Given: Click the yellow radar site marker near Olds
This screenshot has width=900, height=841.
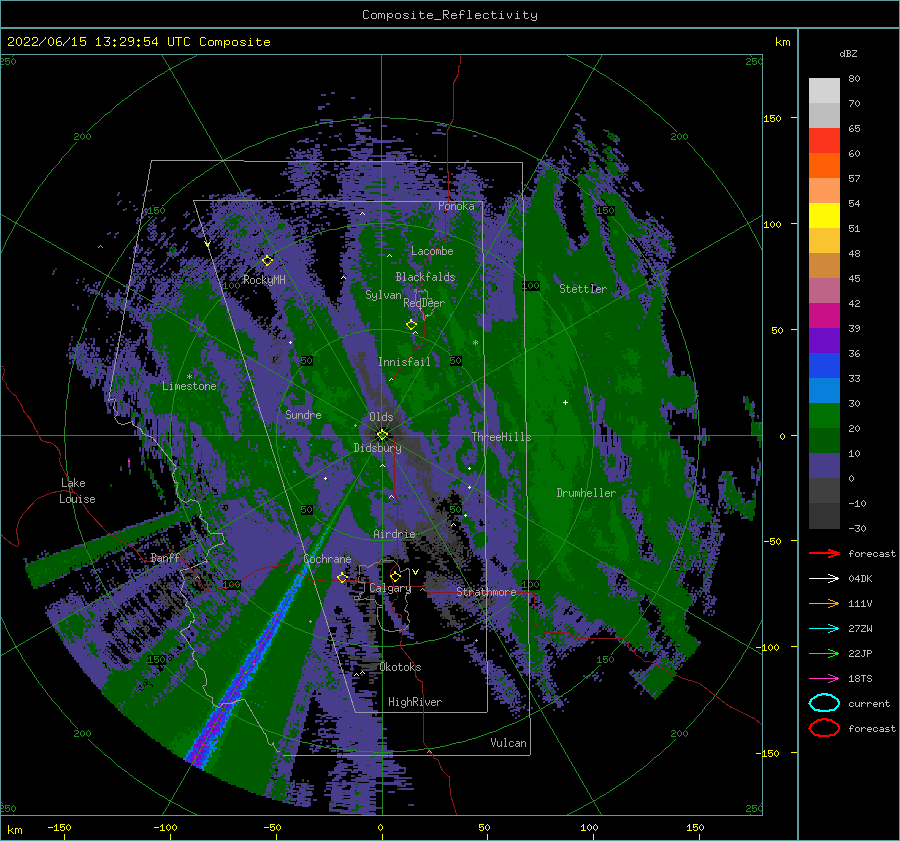Looking at the screenshot, I should pos(382,435).
